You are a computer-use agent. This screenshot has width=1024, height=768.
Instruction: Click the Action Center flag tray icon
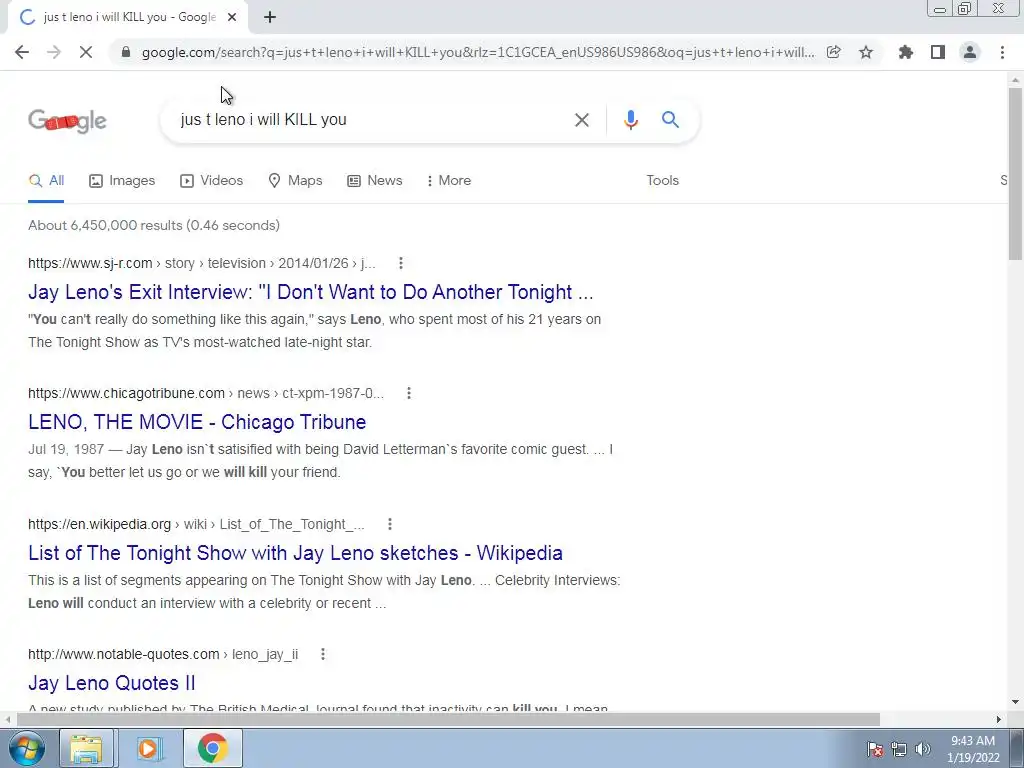pos(875,749)
